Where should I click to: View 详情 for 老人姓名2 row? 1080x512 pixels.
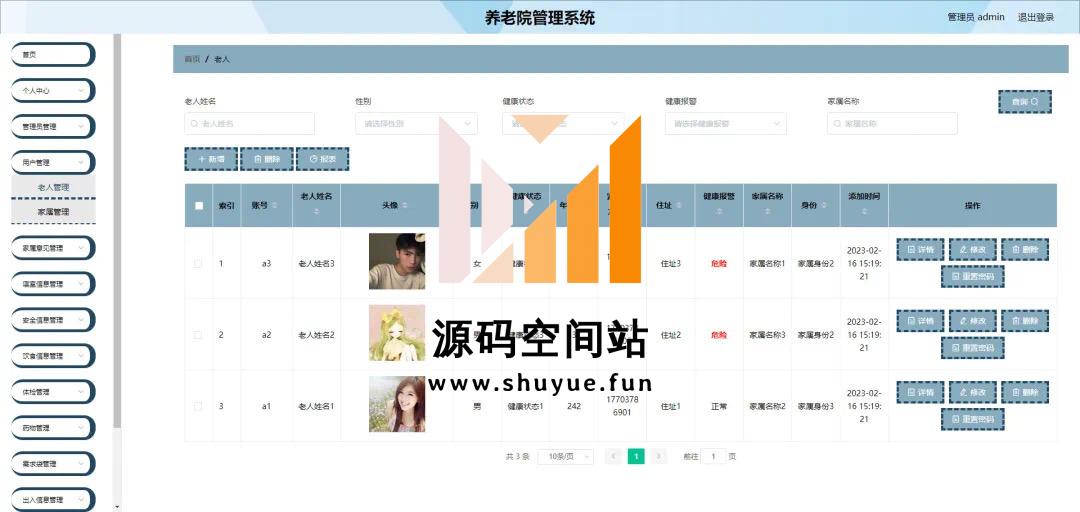tap(920, 321)
